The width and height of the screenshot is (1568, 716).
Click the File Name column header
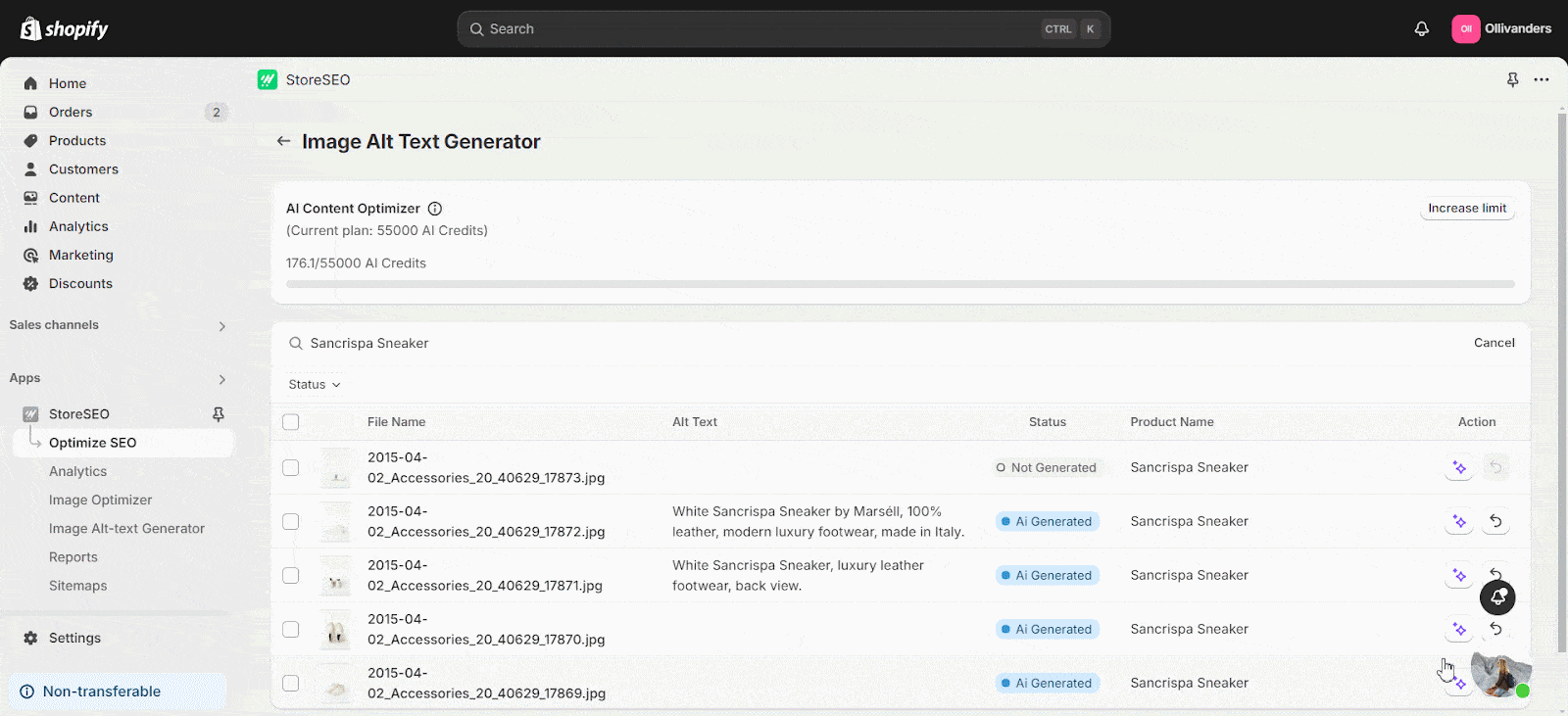tap(396, 422)
